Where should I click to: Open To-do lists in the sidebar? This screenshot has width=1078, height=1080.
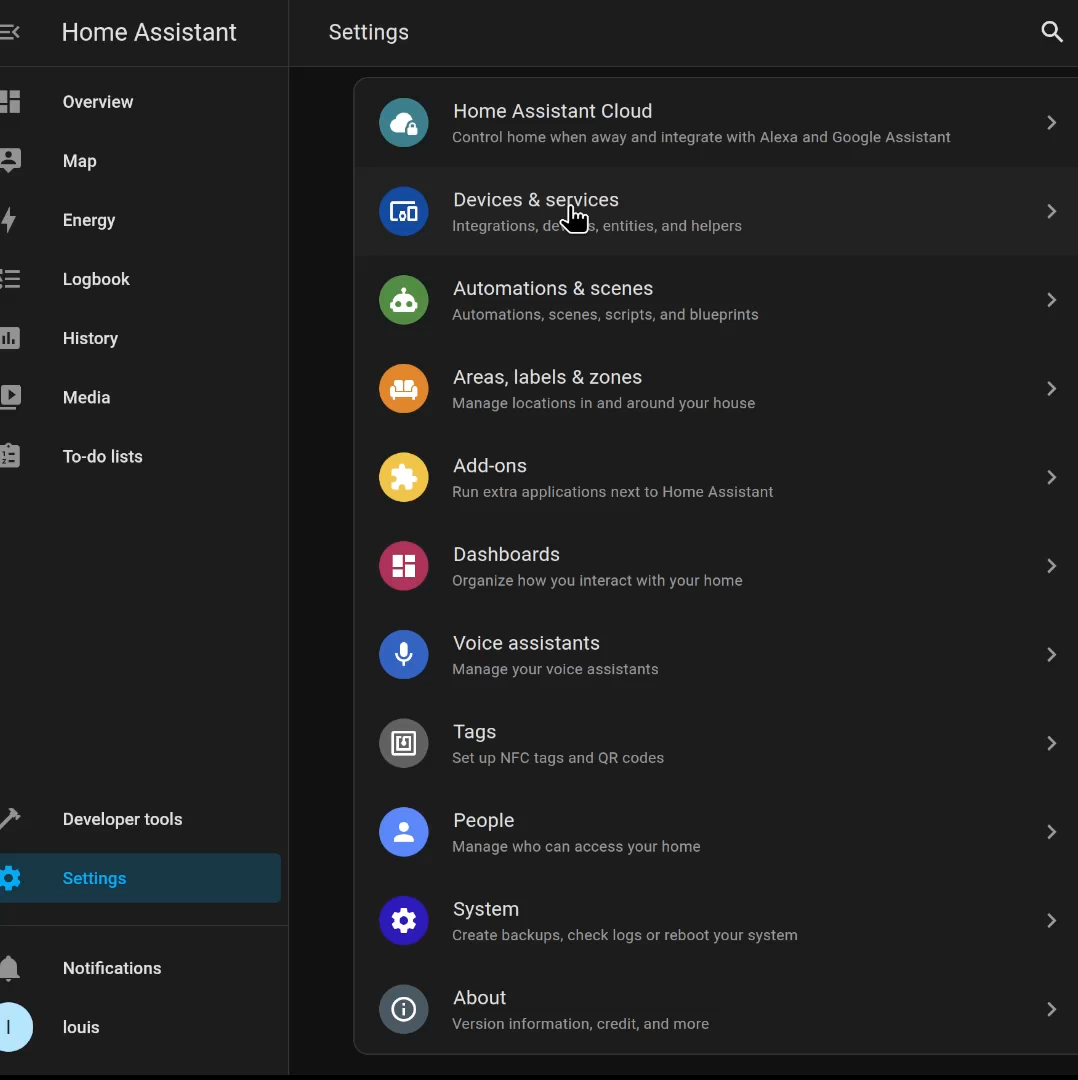[x=141, y=456]
